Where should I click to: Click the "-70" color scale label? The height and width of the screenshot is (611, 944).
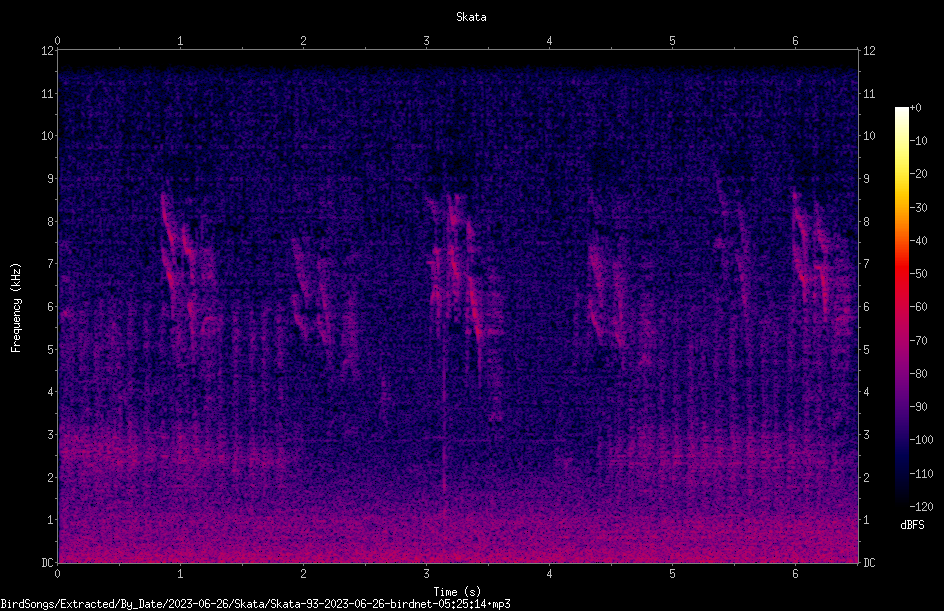point(918,341)
